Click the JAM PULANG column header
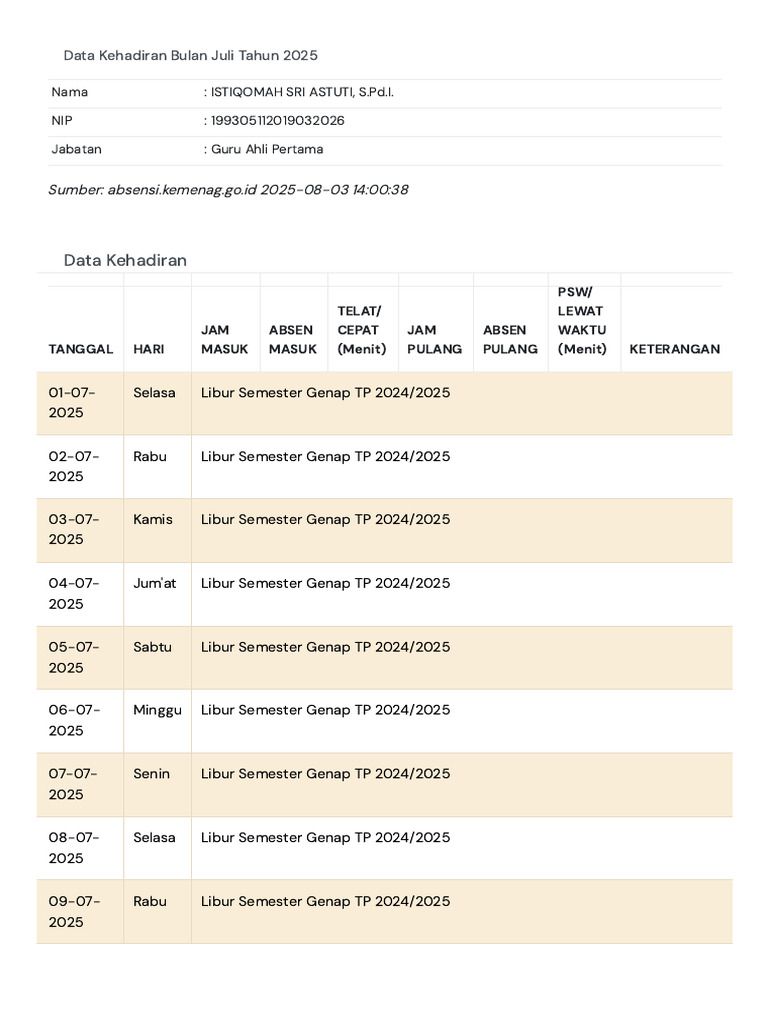Screen dimensions: 768x1024 click(434, 340)
